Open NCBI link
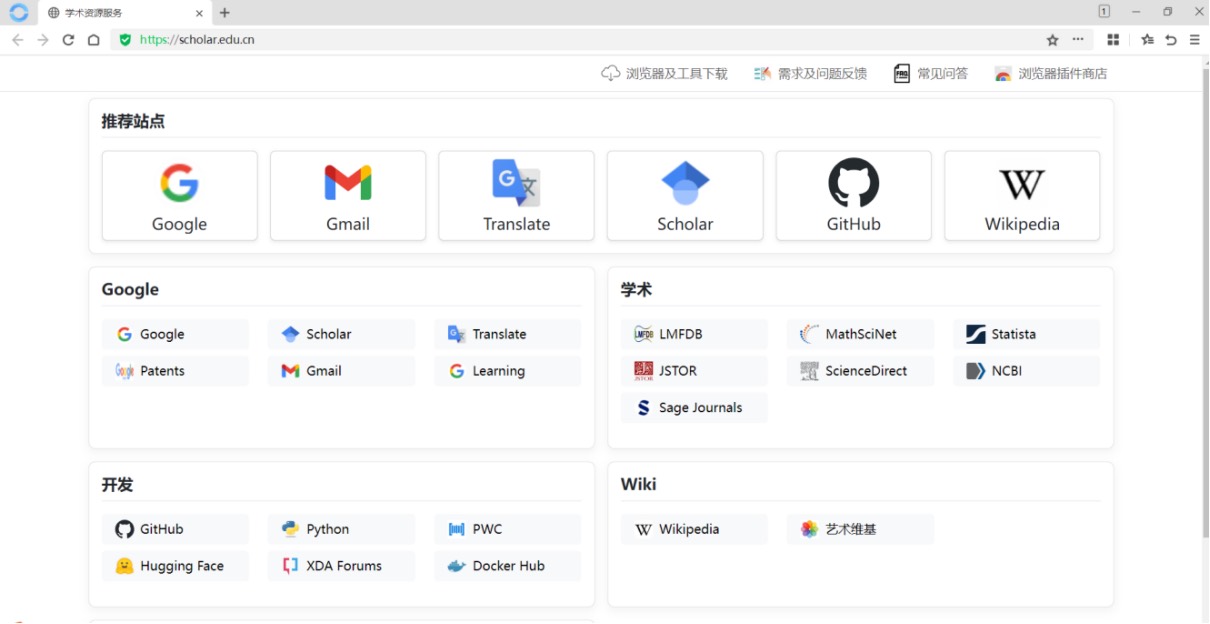This screenshot has width=1210, height=624. (x=1027, y=371)
